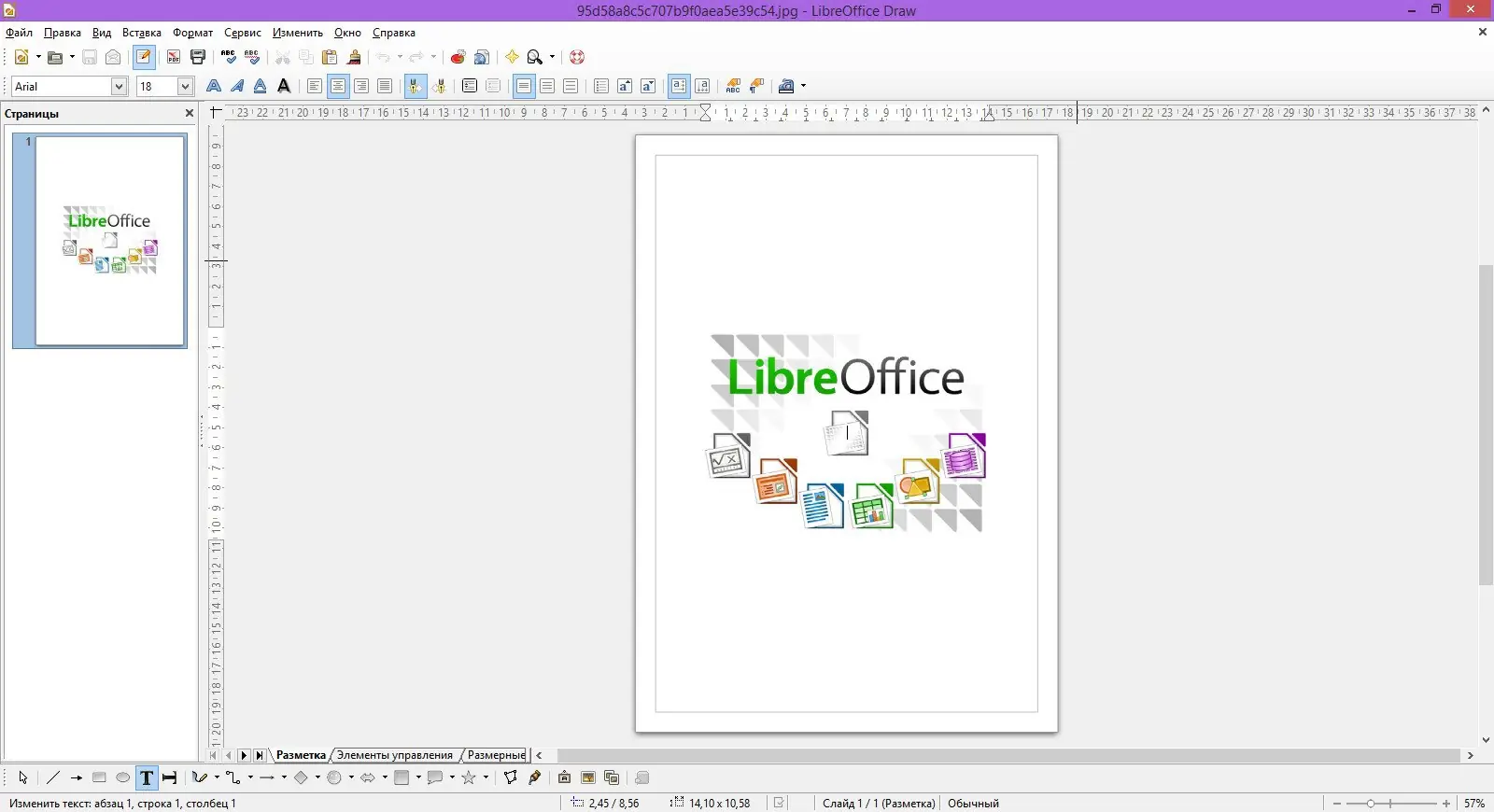
Task: Toggle AutoSpellcheck on or off
Action: click(252, 57)
